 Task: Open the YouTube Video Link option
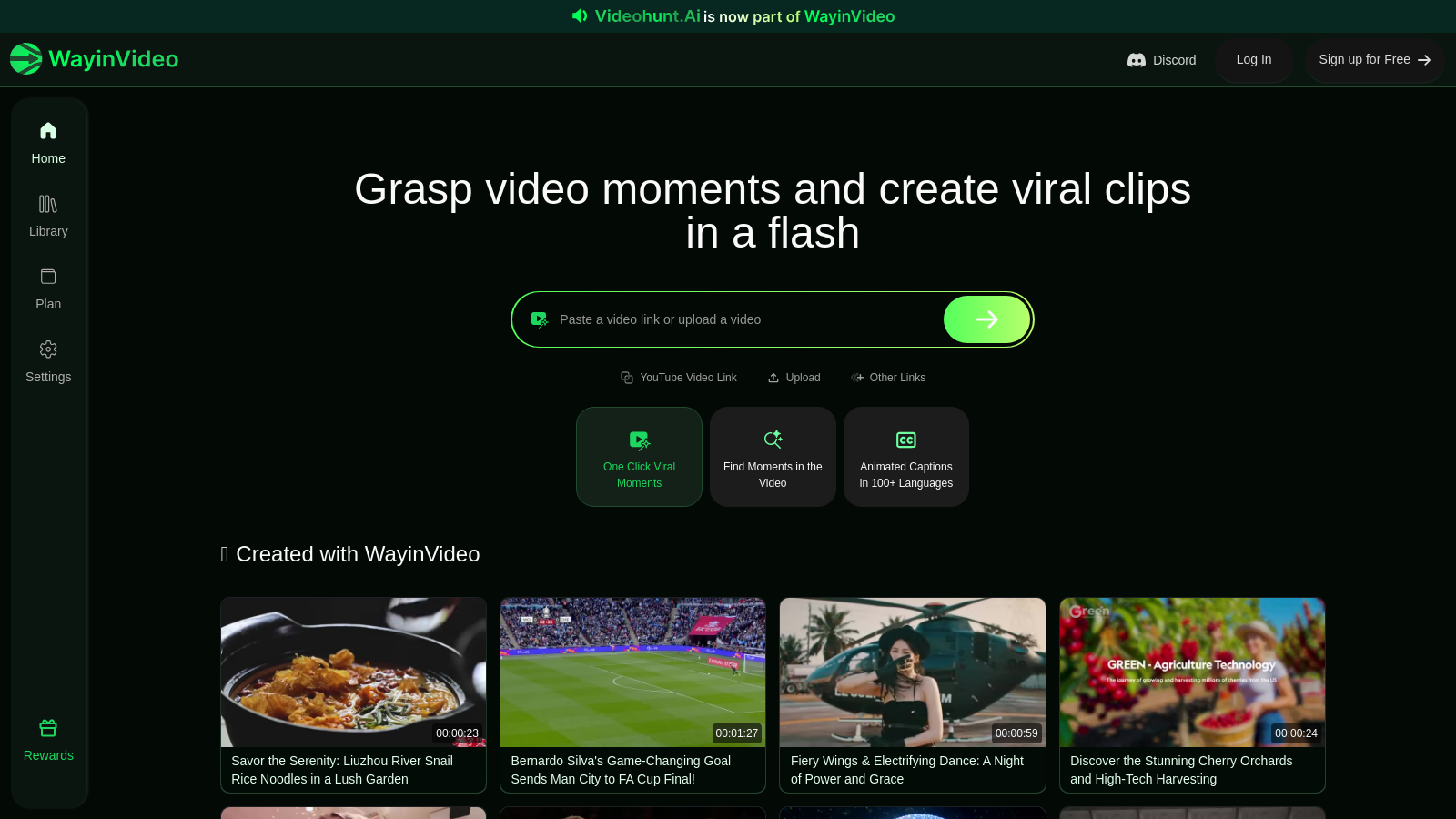click(x=678, y=377)
